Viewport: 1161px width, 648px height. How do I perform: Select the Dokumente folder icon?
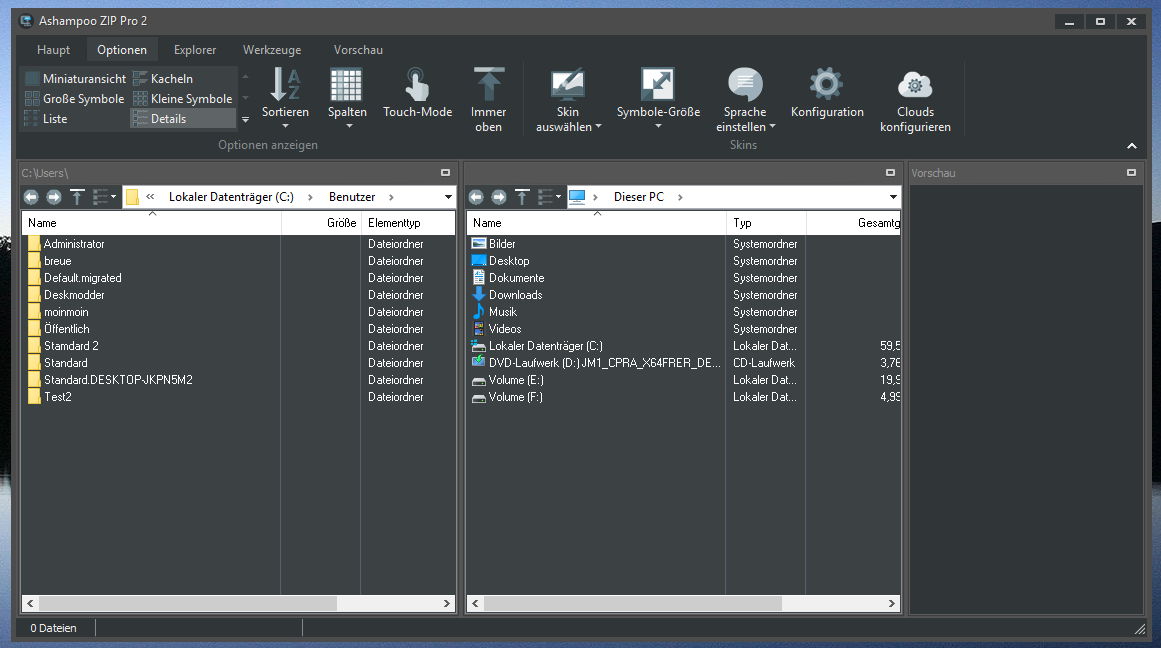(479, 278)
